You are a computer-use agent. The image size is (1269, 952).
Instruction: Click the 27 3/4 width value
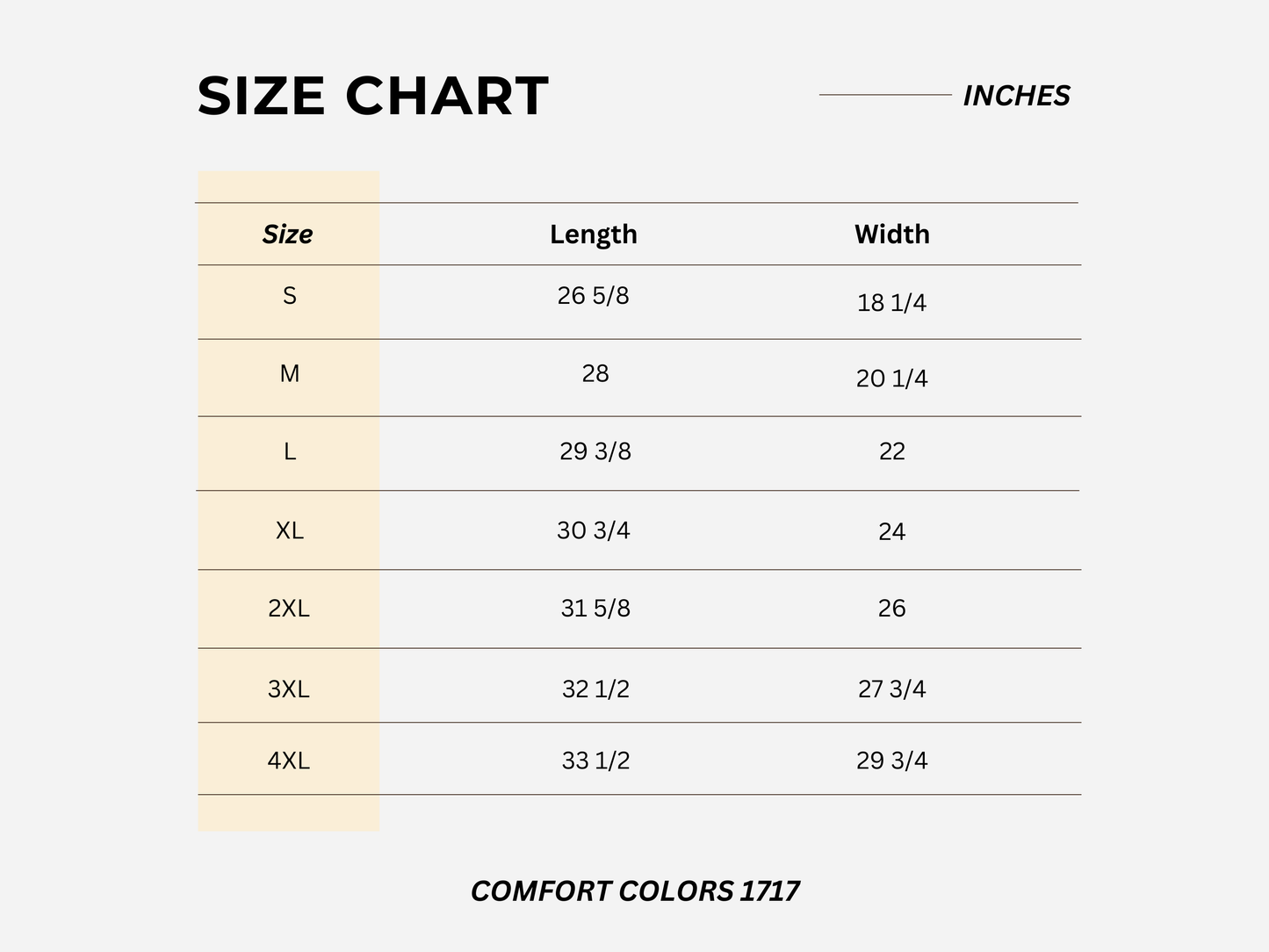pyautogui.click(x=891, y=689)
